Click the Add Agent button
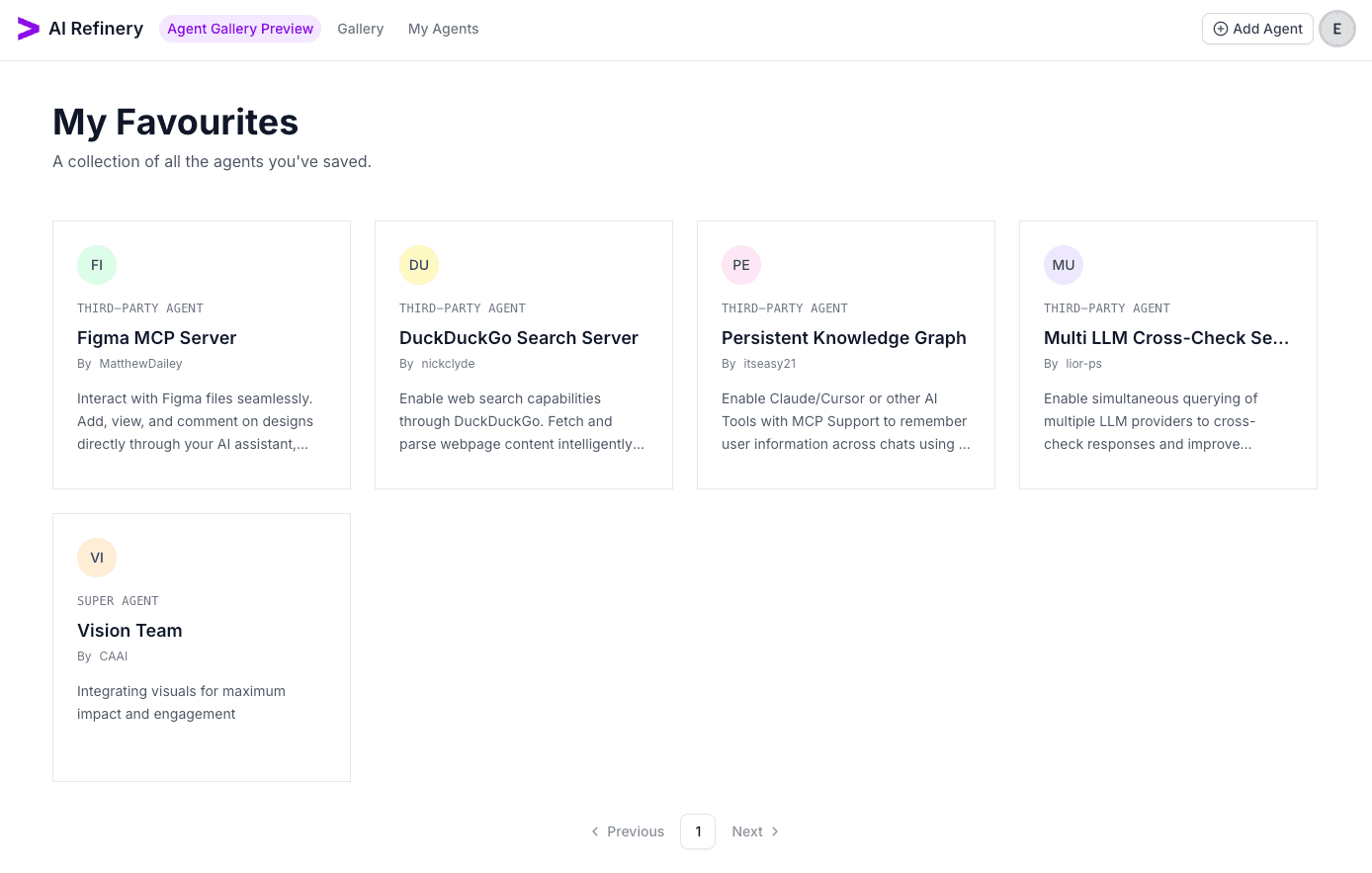The image size is (1372, 873). 1257,29
